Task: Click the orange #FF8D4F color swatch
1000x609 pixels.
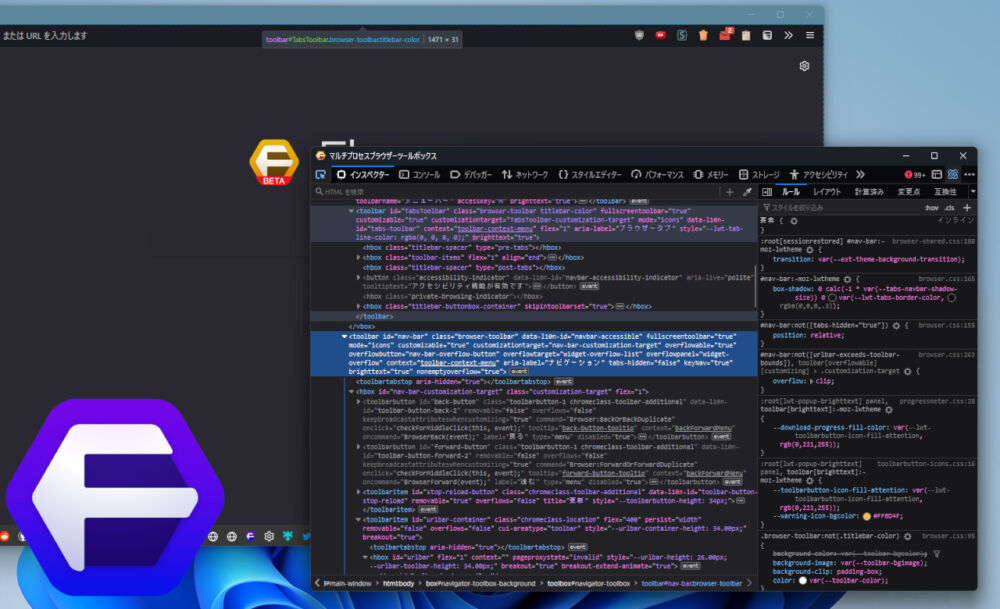Action: coord(867,516)
